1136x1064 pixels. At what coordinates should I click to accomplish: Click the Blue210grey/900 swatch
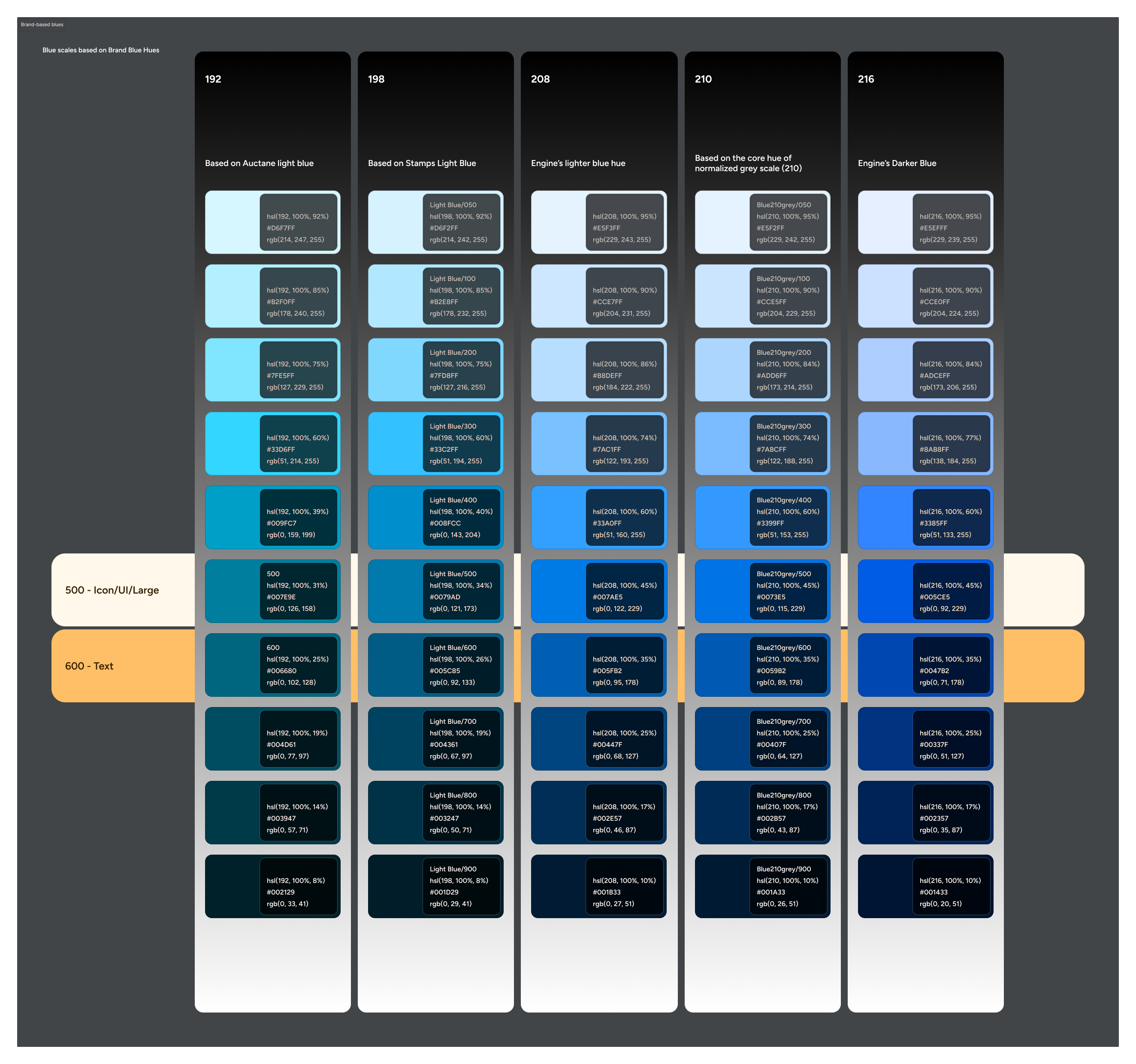click(762, 886)
